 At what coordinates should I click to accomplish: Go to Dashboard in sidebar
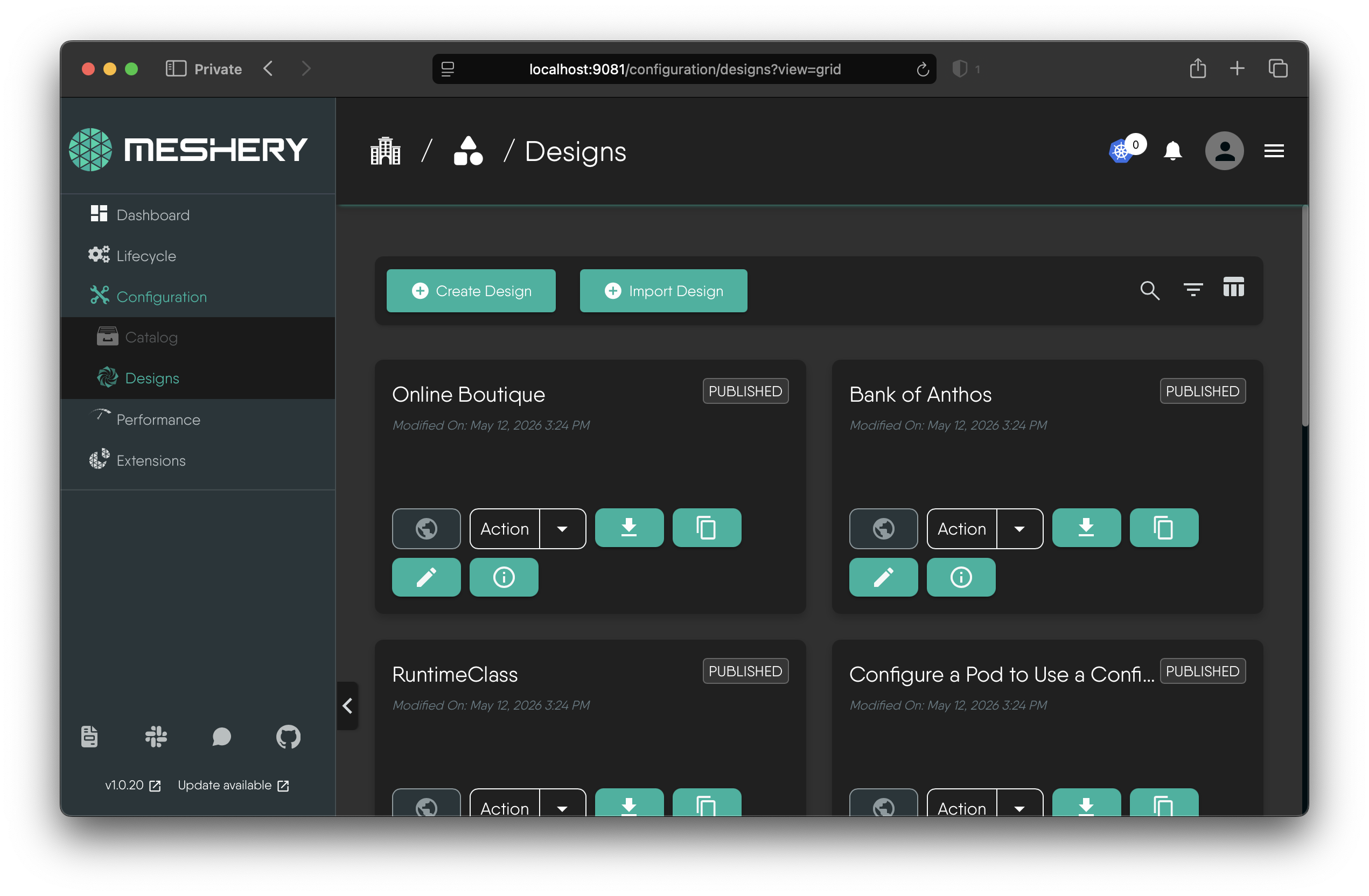tap(198, 214)
